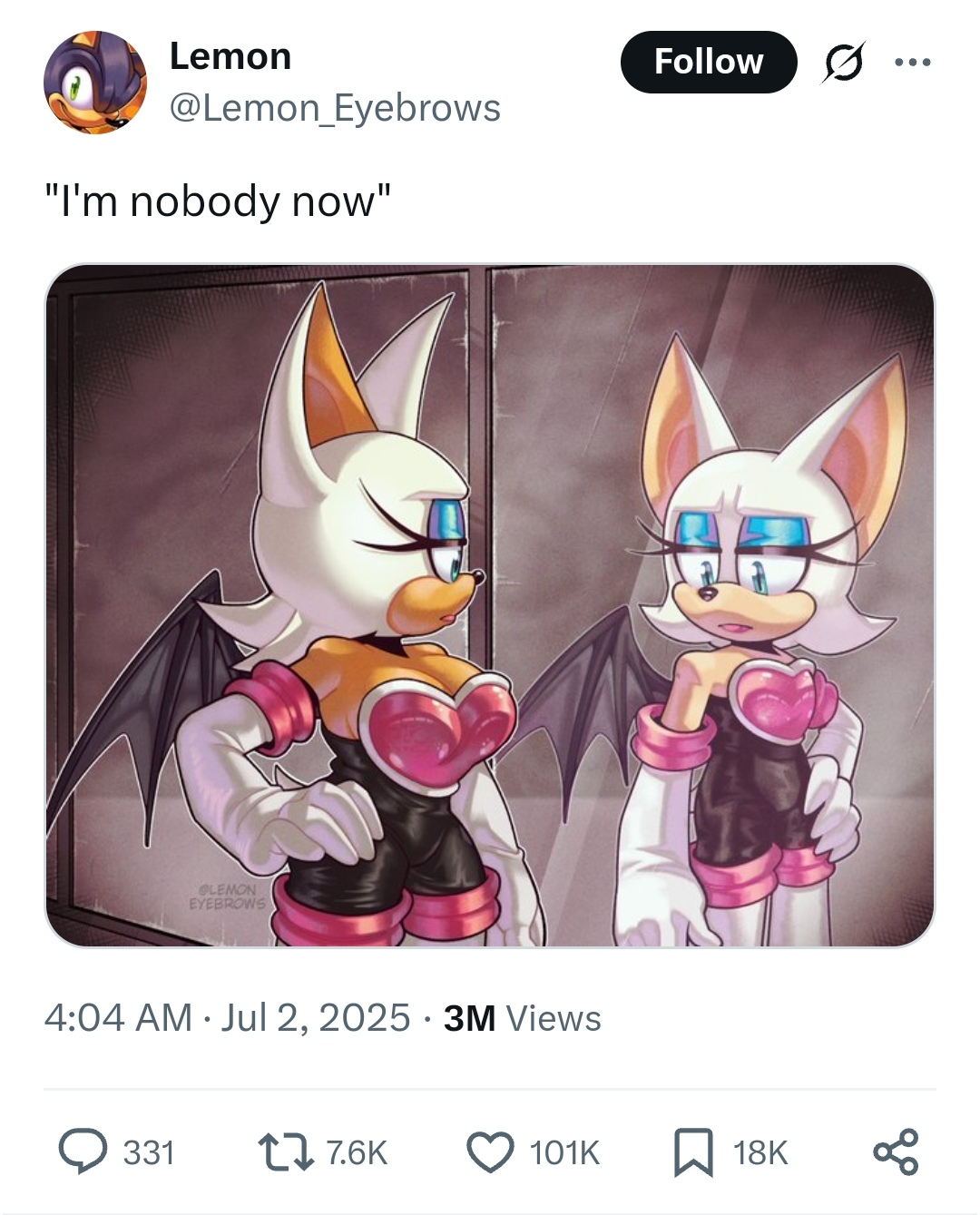The image size is (980, 1215).
Task: Click the 3M Views label
Action: [x=522, y=1018]
